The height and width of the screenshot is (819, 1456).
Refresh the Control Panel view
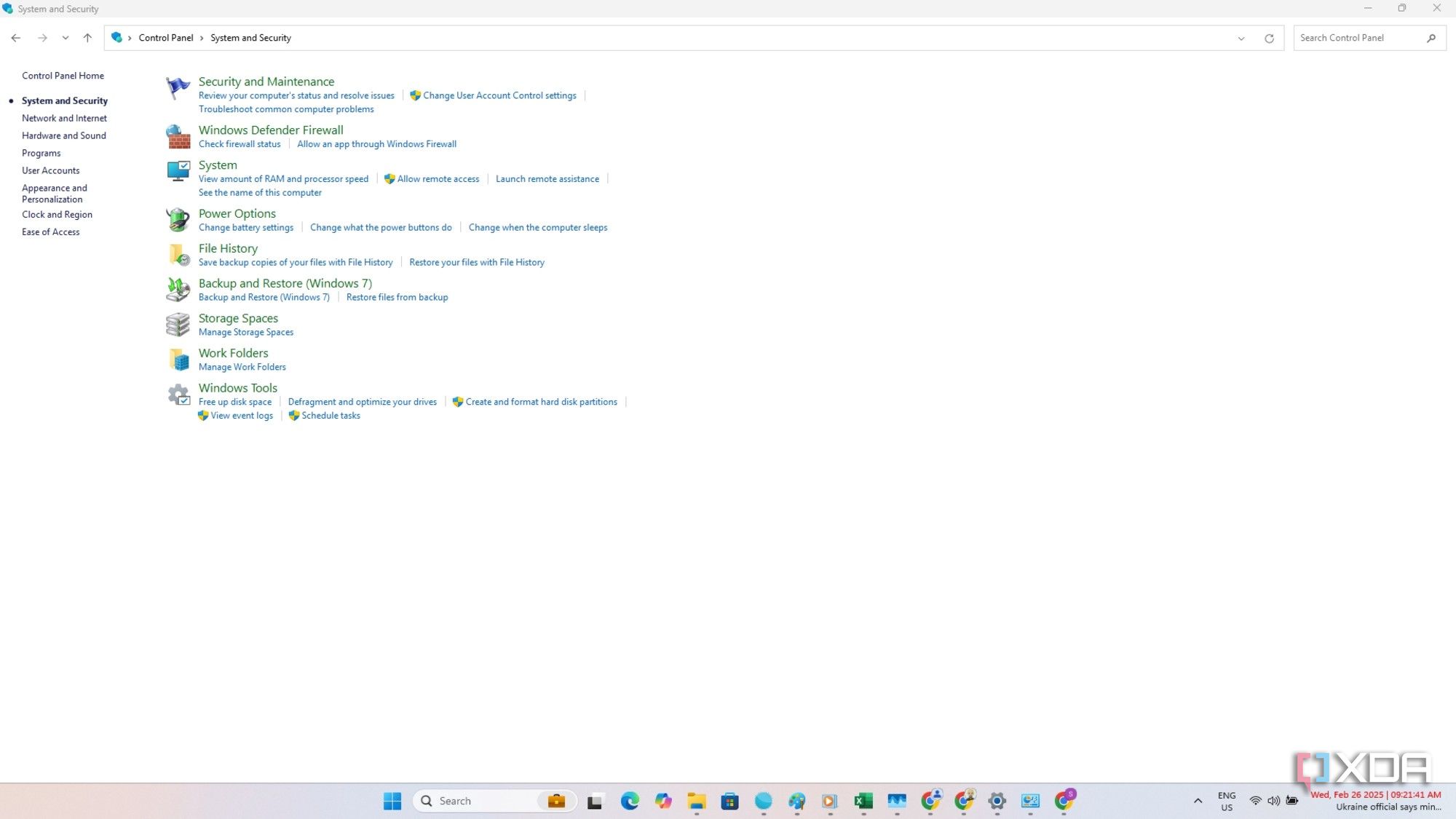click(x=1269, y=38)
